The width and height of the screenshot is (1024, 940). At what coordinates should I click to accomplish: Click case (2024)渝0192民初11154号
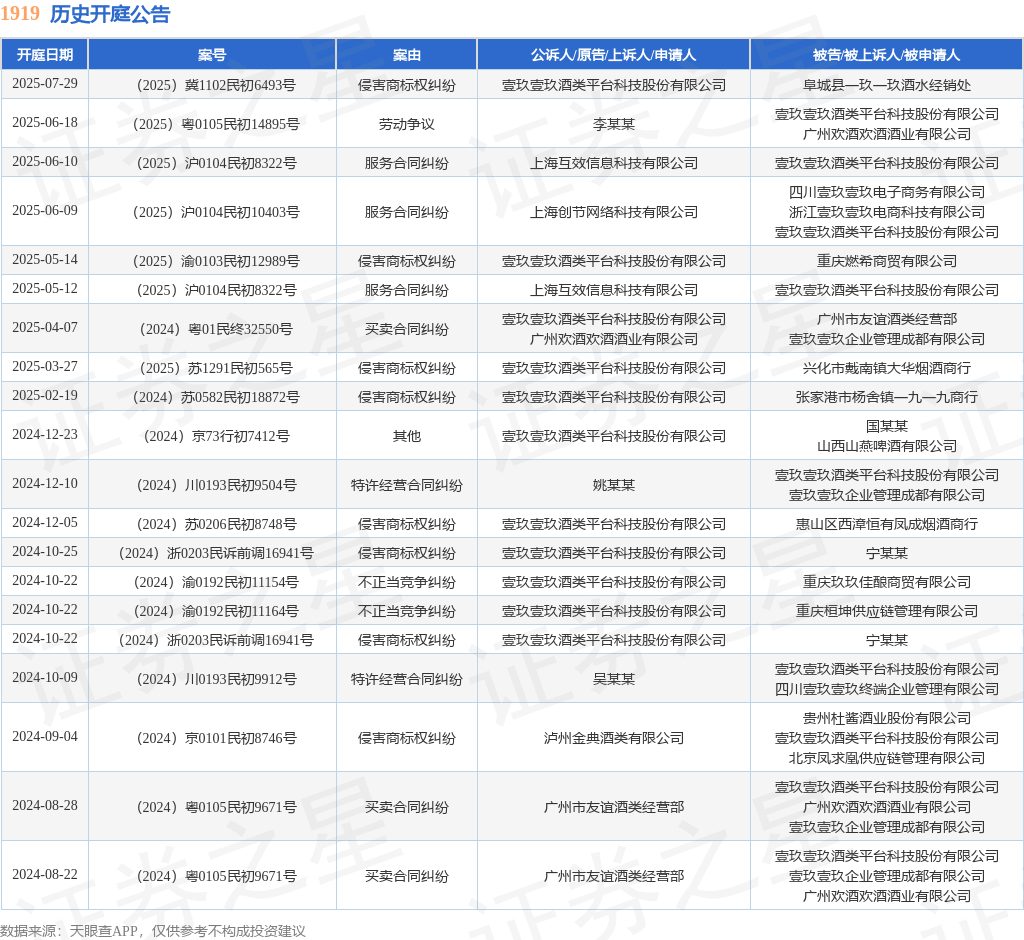[x=216, y=582]
